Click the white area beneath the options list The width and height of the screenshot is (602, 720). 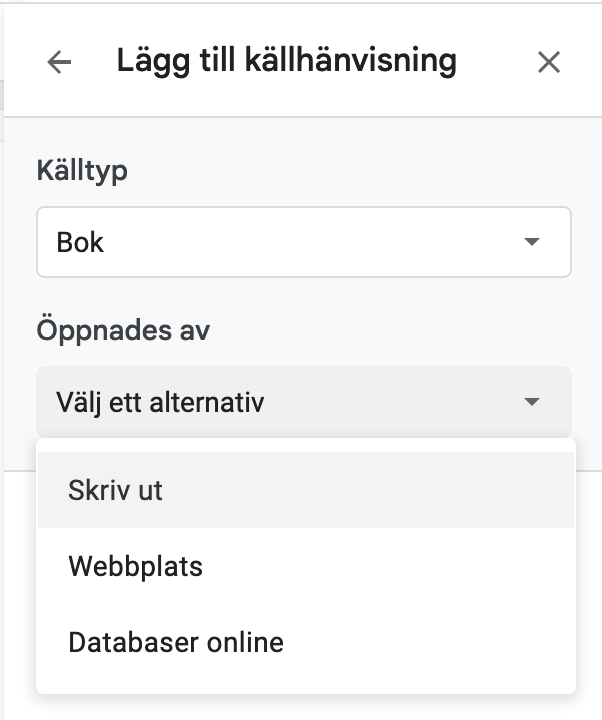tap(303, 707)
